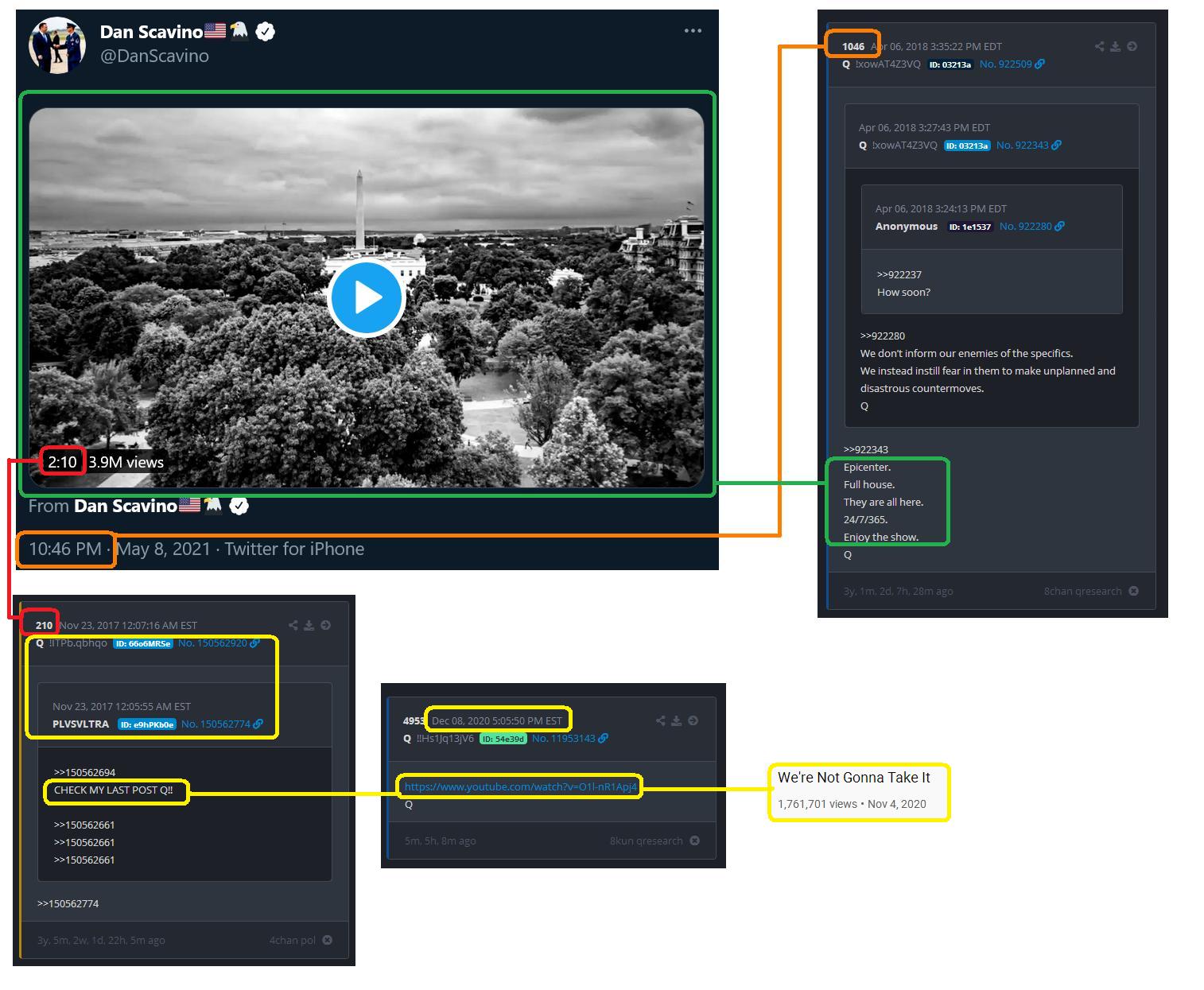The height and width of the screenshot is (990, 1204).
Task: Click the '4chan pol' source label
Action: (292, 940)
